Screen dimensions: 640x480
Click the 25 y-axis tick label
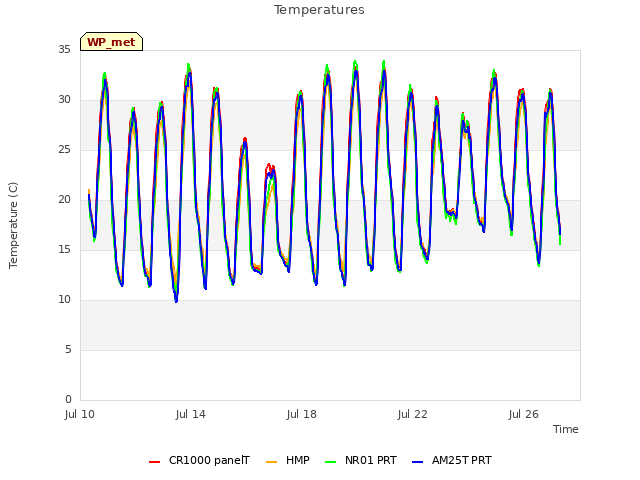tap(64, 150)
